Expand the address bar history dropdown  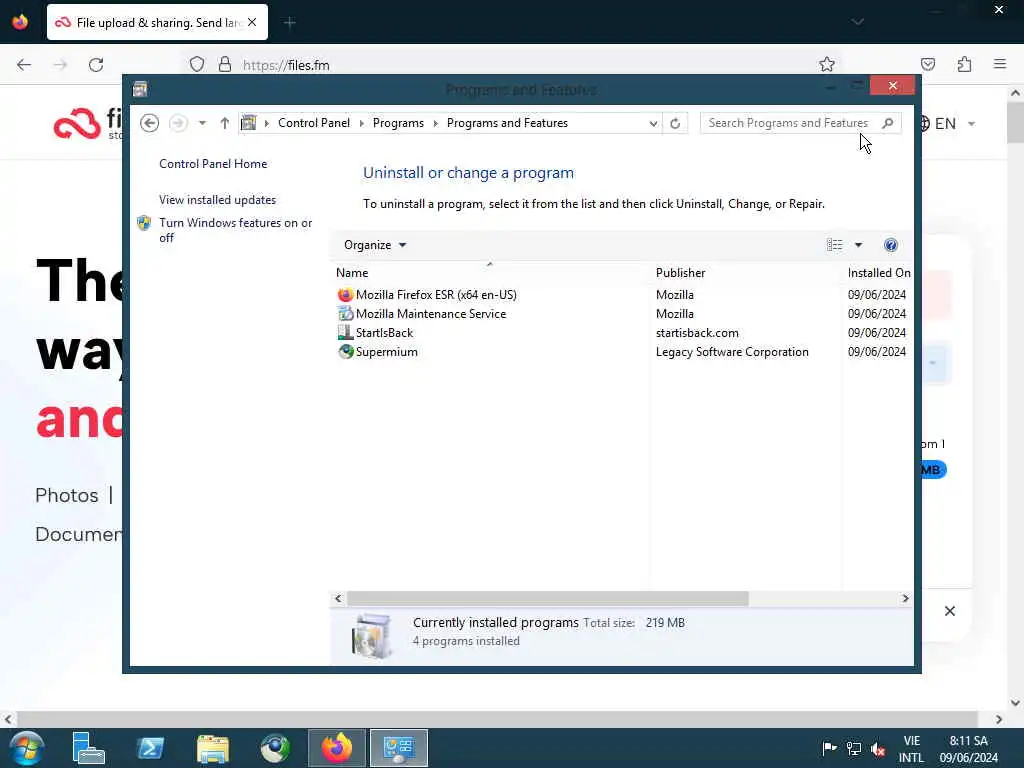[x=653, y=123]
